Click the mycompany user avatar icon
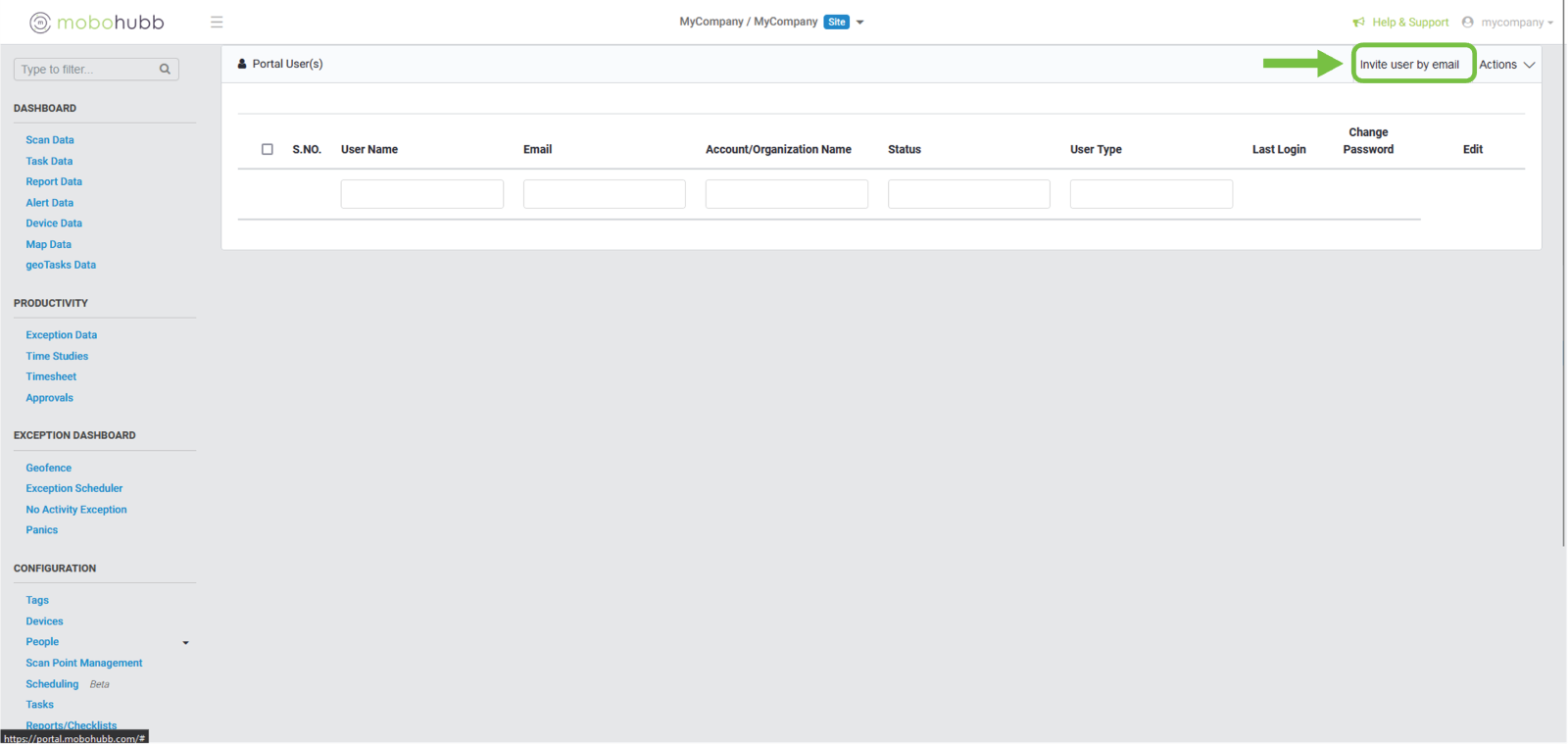 pyautogui.click(x=1467, y=23)
